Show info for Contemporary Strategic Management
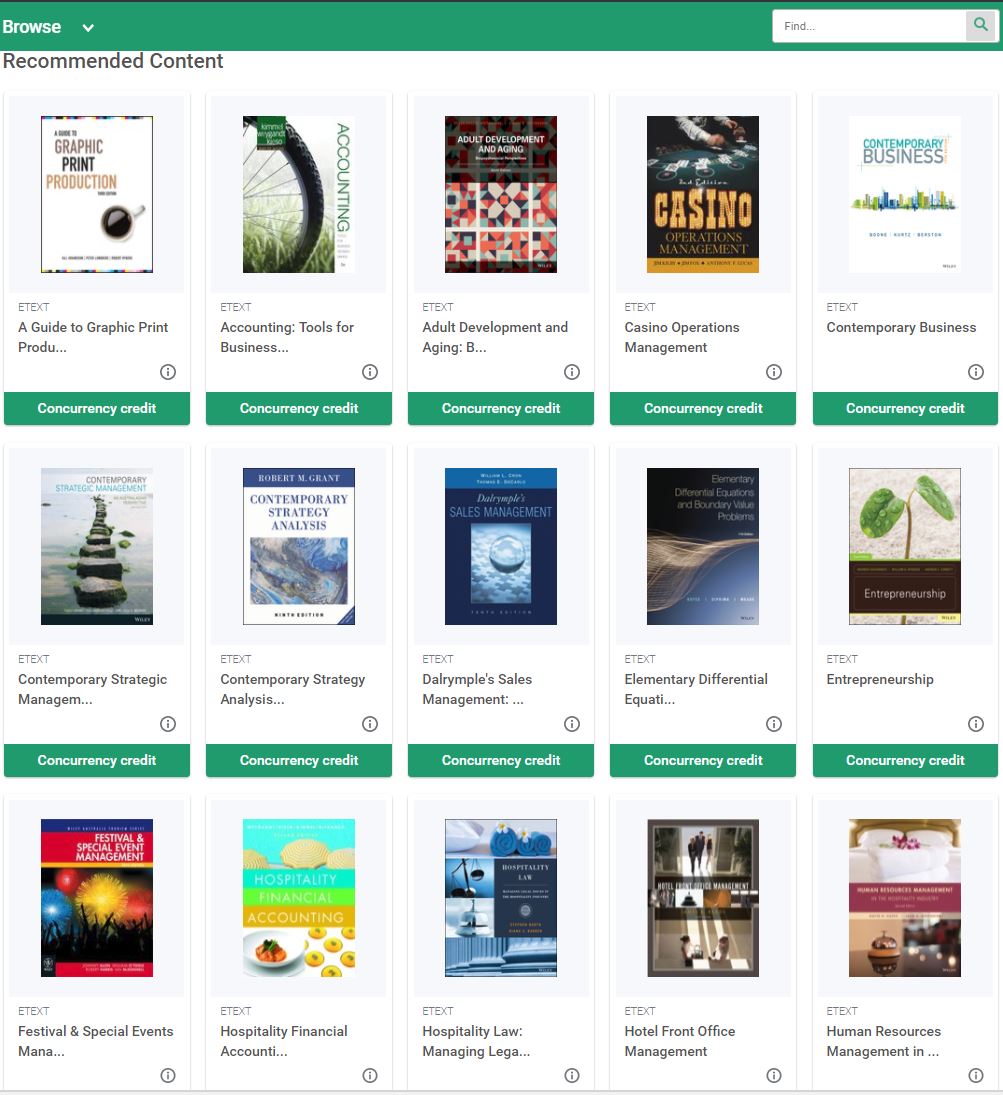 click(x=168, y=724)
